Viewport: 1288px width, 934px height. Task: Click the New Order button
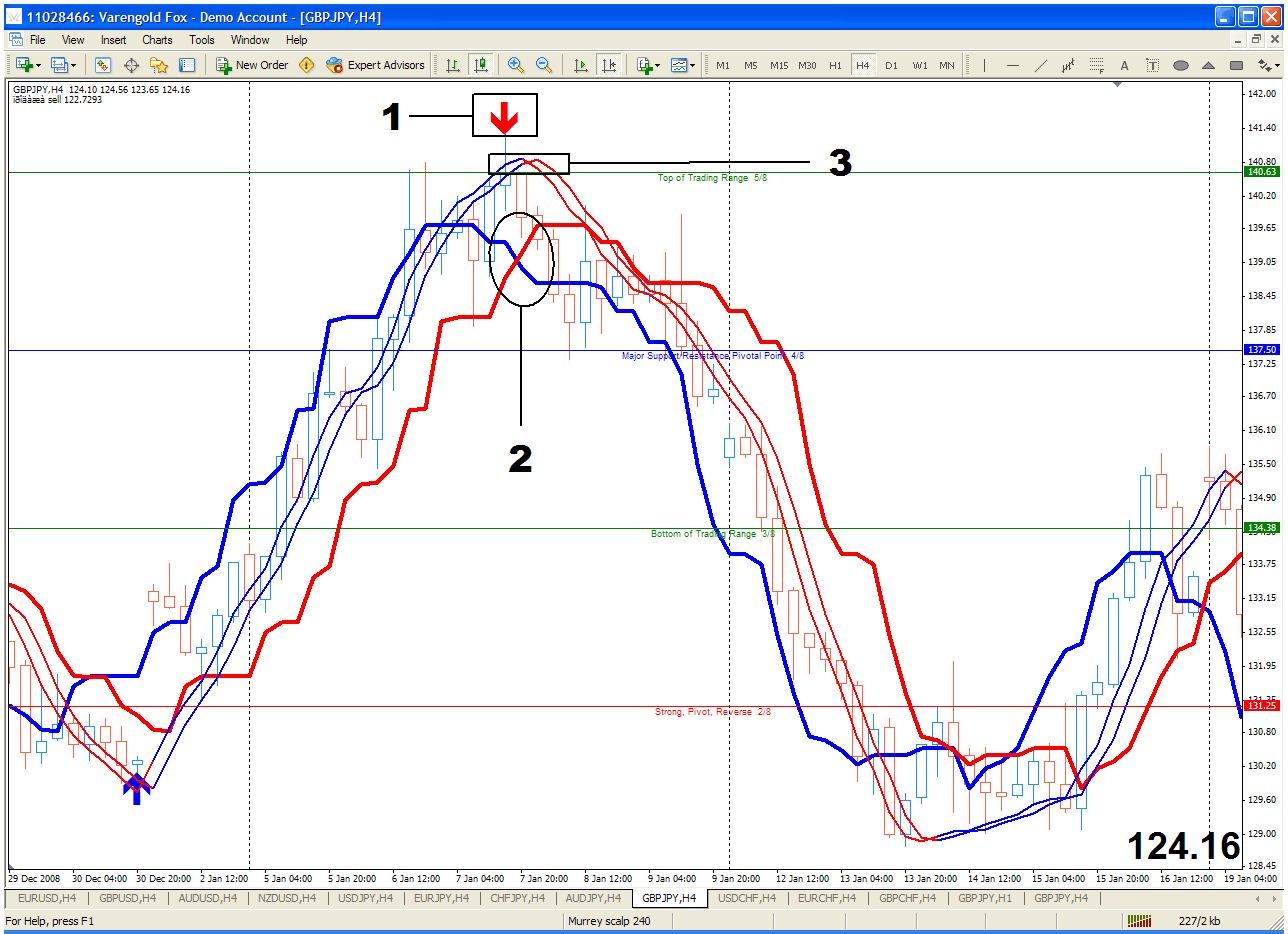252,65
